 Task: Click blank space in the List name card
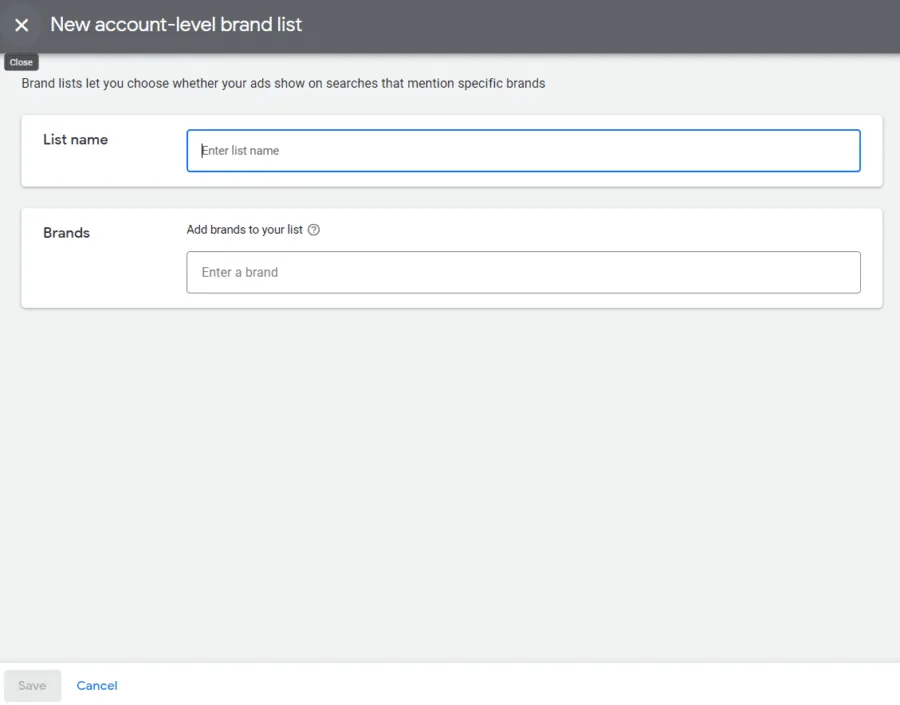click(x=100, y=168)
